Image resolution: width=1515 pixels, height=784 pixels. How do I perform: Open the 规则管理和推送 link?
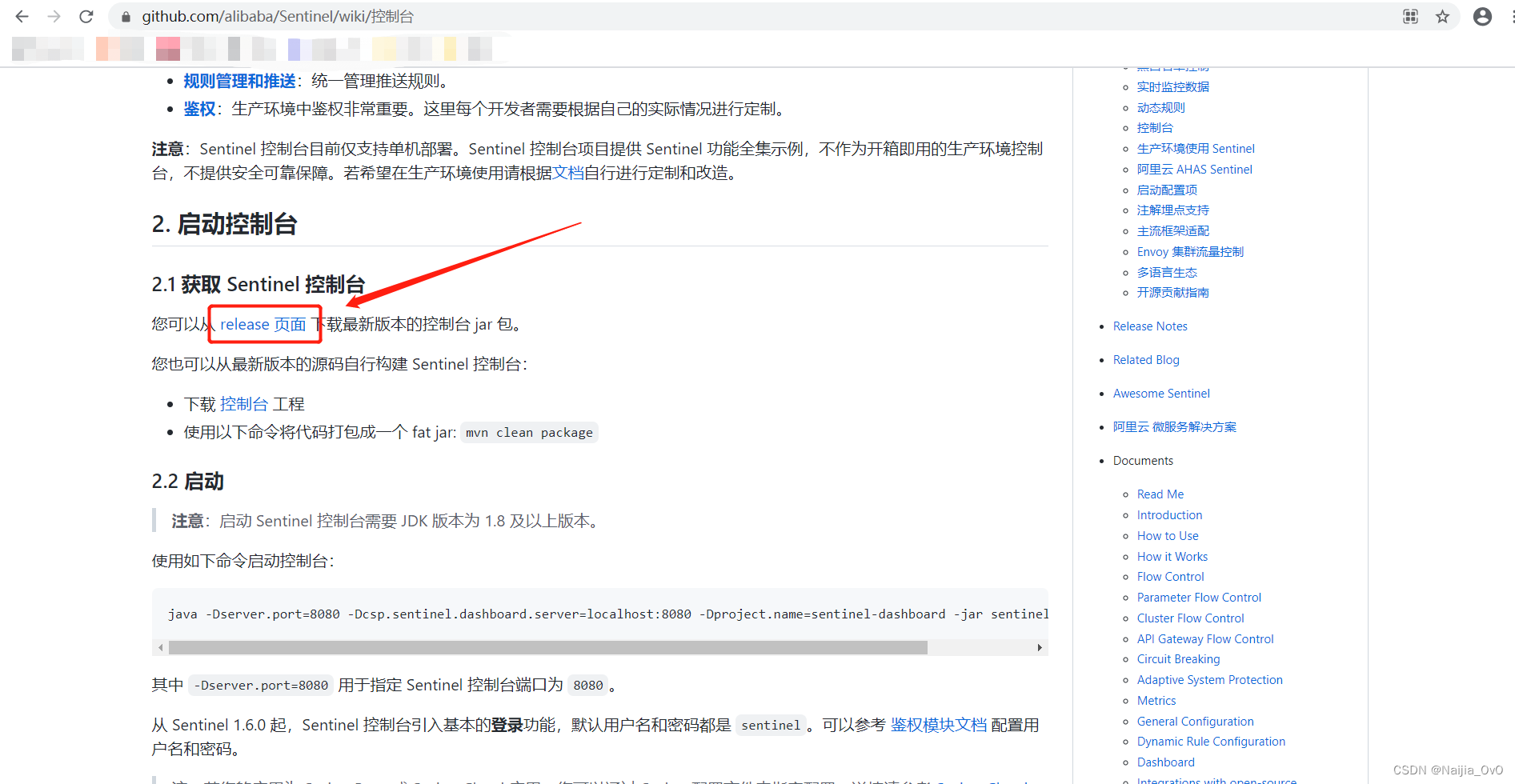pyautogui.click(x=239, y=81)
